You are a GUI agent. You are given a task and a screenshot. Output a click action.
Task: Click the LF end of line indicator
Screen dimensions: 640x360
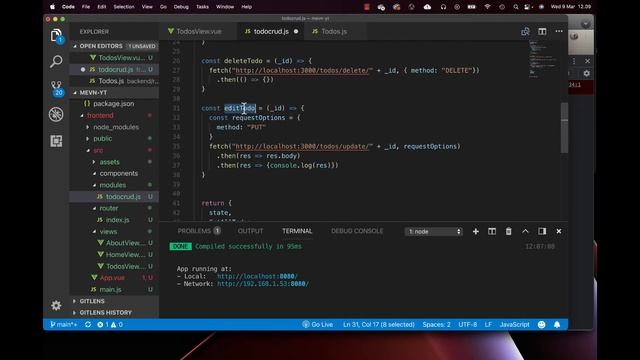coord(488,324)
